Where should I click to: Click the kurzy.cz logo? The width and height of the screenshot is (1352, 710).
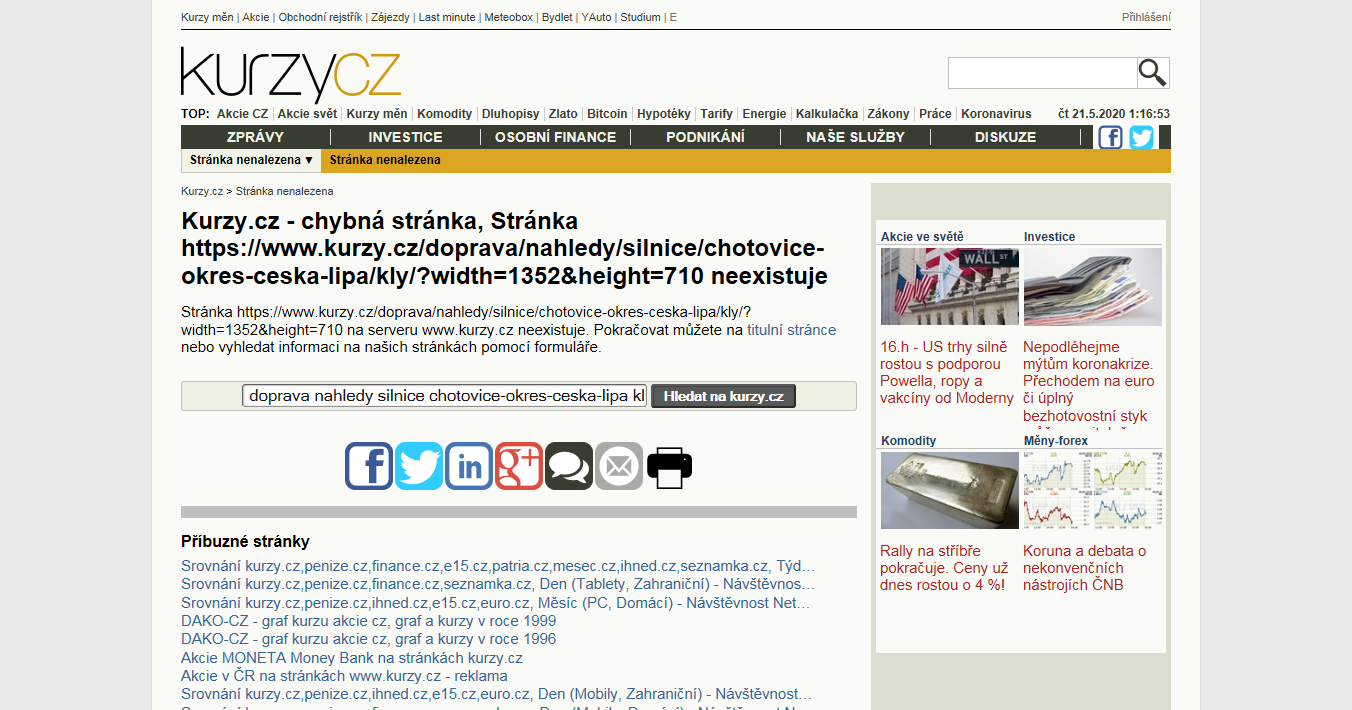[291, 75]
